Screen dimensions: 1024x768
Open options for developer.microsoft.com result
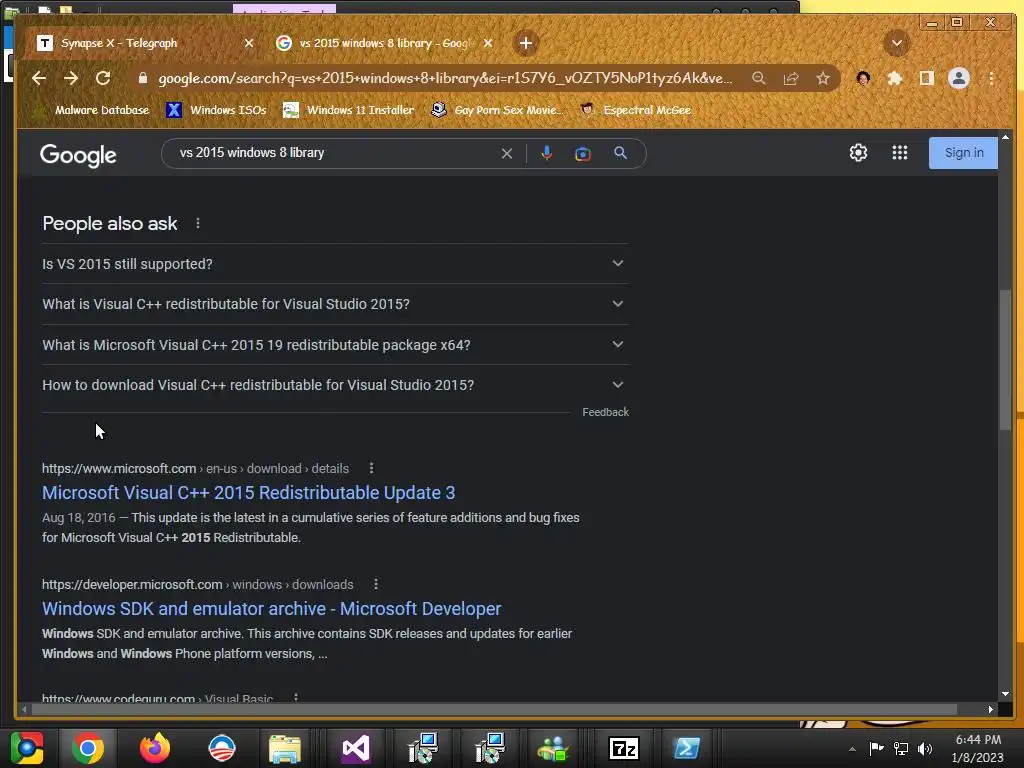tap(376, 584)
